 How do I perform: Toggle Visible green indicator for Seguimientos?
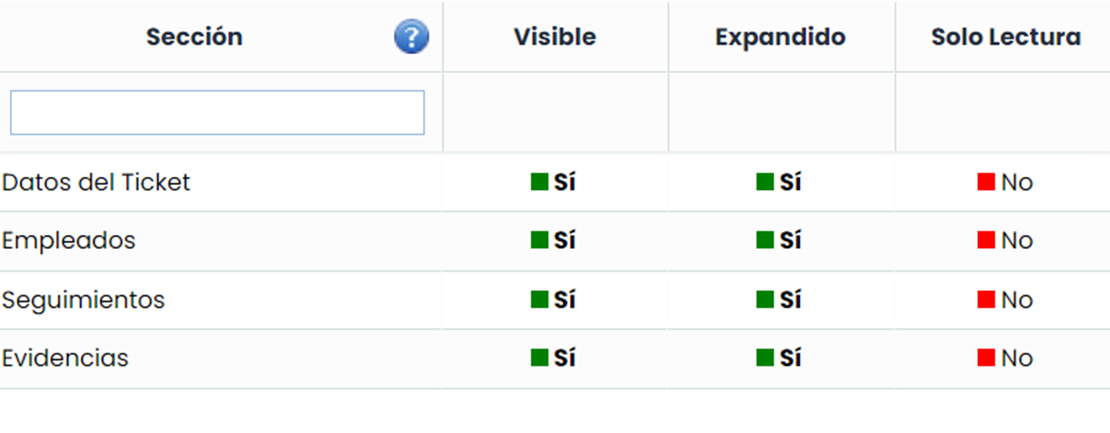click(540, 300)
